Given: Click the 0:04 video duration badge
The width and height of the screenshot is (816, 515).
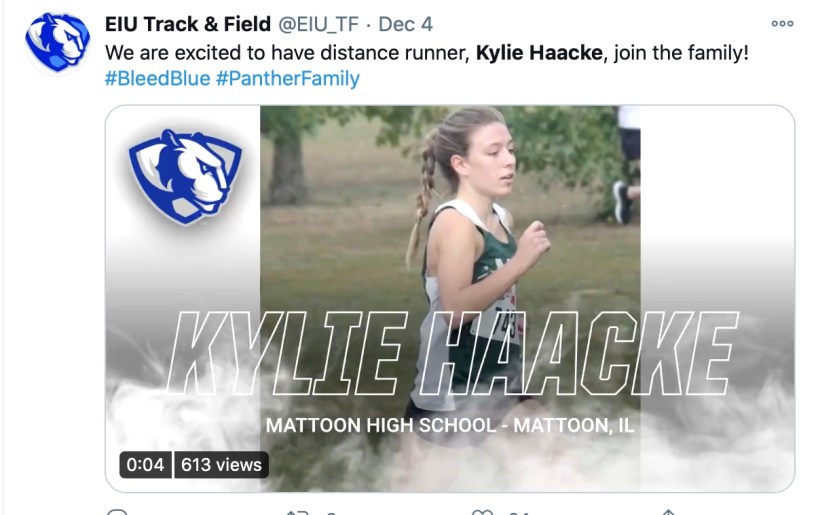Looking at the screenshot, I should coord(146,464).
